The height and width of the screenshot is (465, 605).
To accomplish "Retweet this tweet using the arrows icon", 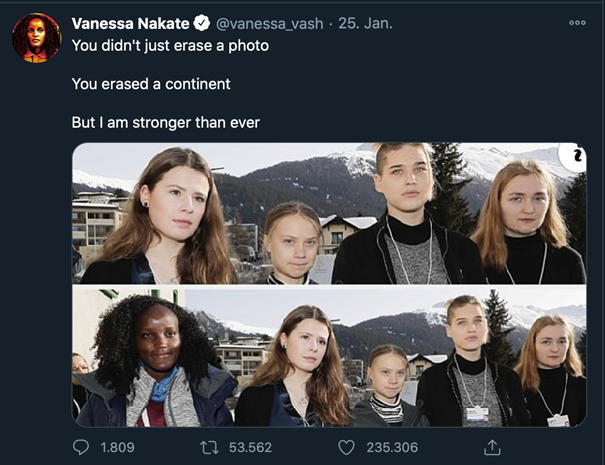I will (x=211, y=447).
